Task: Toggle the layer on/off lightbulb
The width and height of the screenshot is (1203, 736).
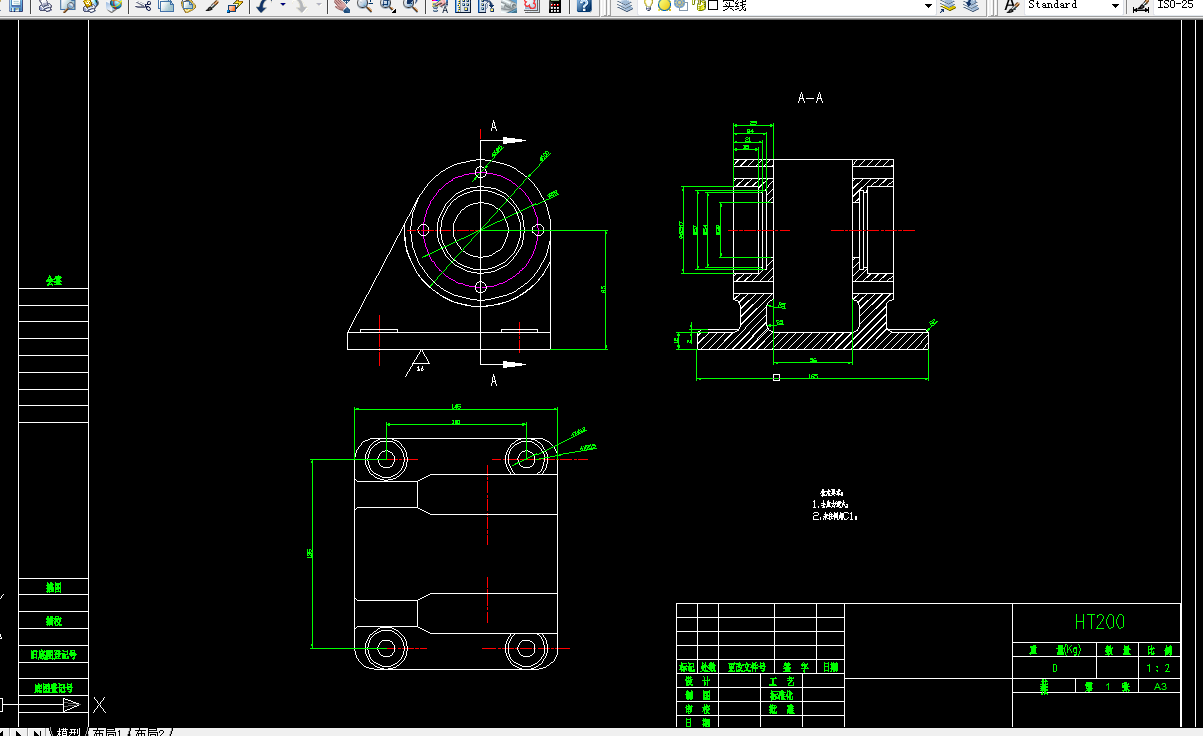Action: pyautogui.click(x=649, y=6)
